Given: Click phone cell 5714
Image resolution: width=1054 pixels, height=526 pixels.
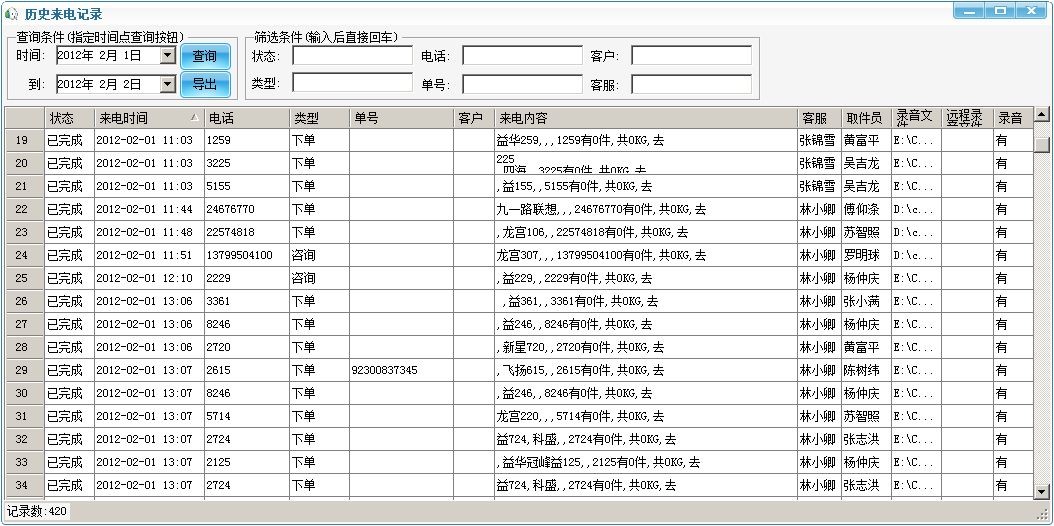Looking at the screenshot, I should (x=247, y=416).
